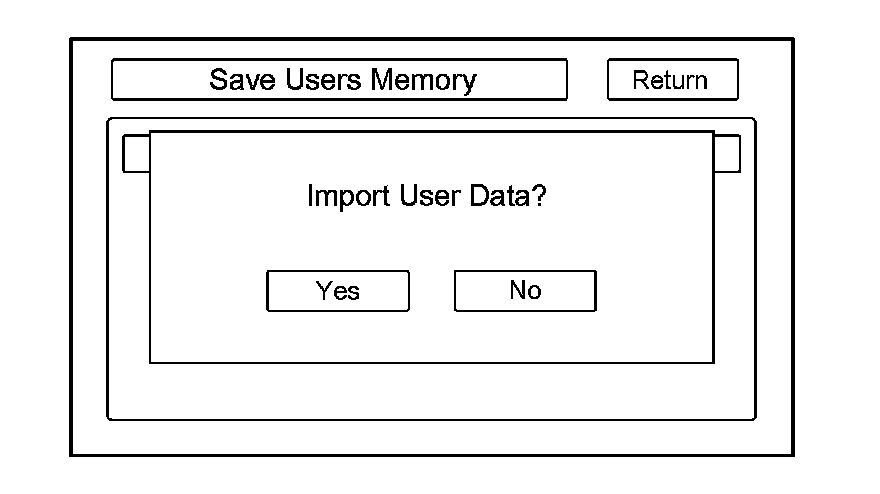880x494 pixels.
Task: Go back using the Return button
Action: click(x=672, y=80)
